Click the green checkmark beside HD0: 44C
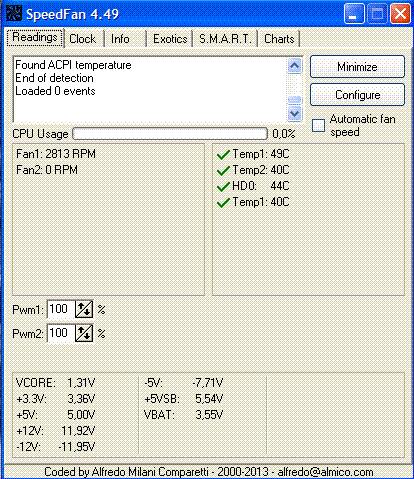The height and width of the screenshot is (479, 414). click(223, 186)
